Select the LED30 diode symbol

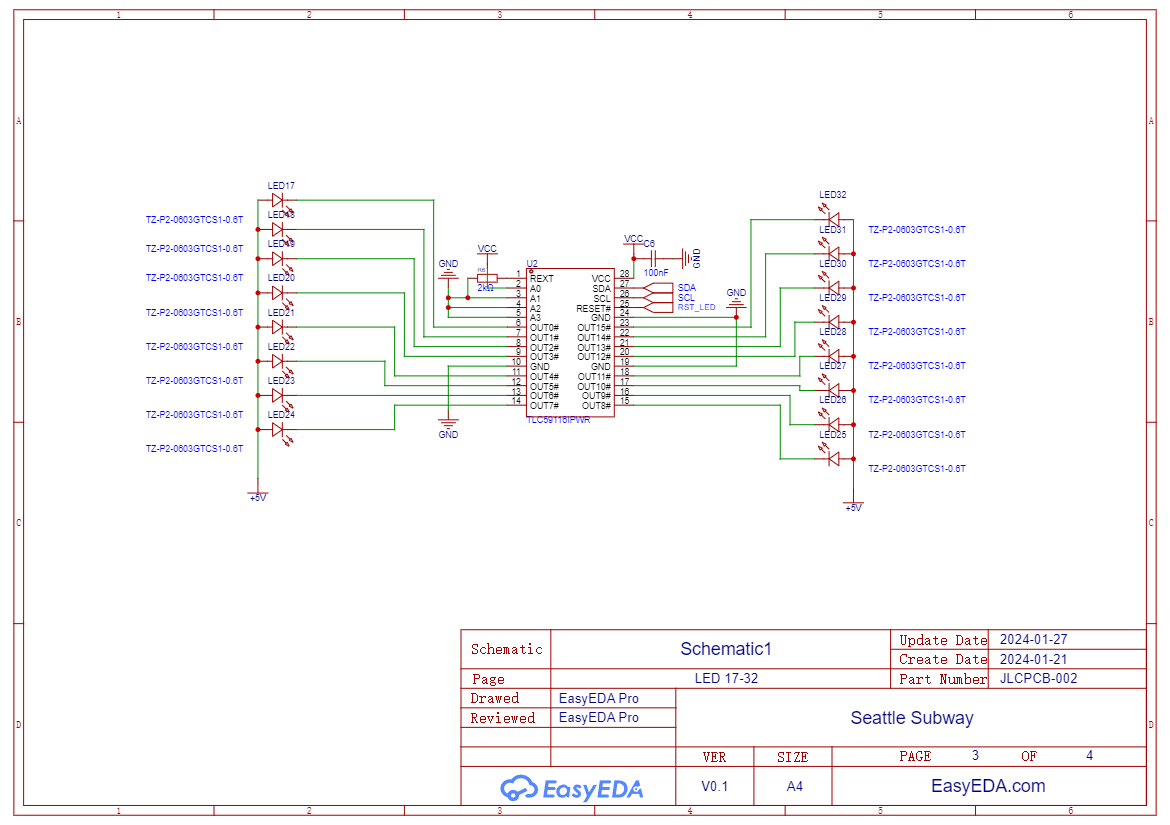(x=833, y=288)
